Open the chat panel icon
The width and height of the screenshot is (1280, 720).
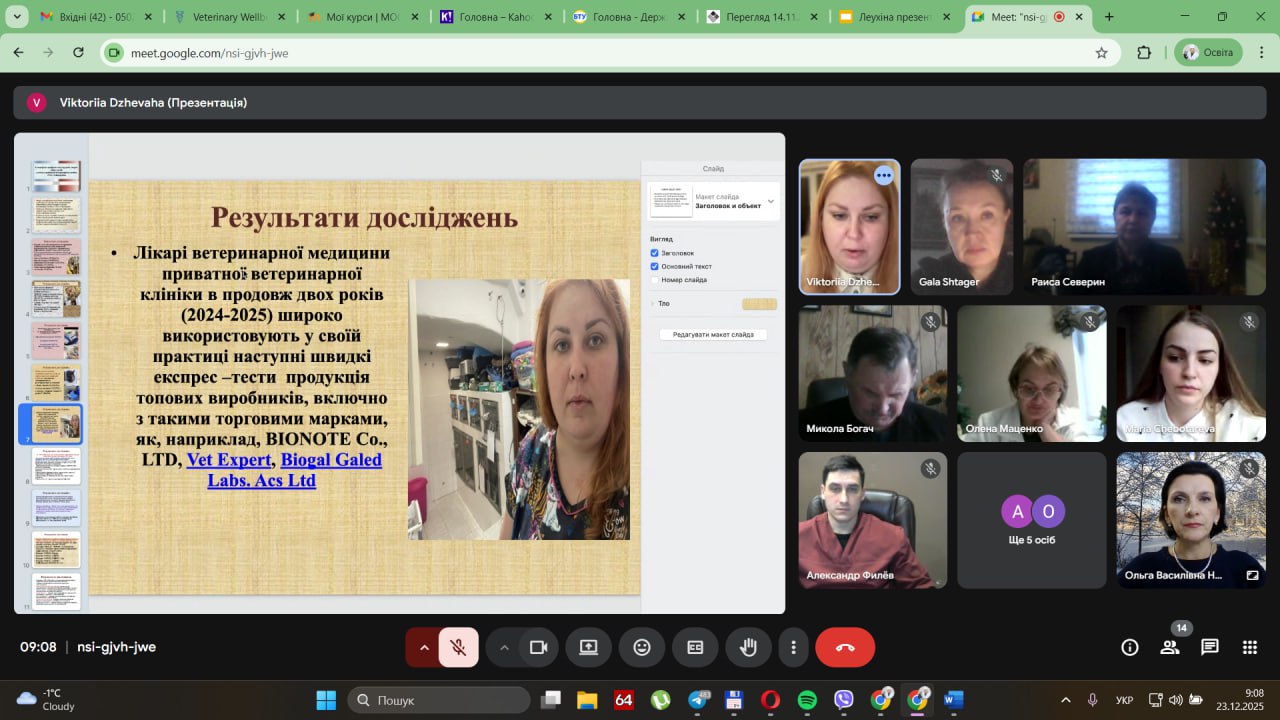[x=1210, y=647]
